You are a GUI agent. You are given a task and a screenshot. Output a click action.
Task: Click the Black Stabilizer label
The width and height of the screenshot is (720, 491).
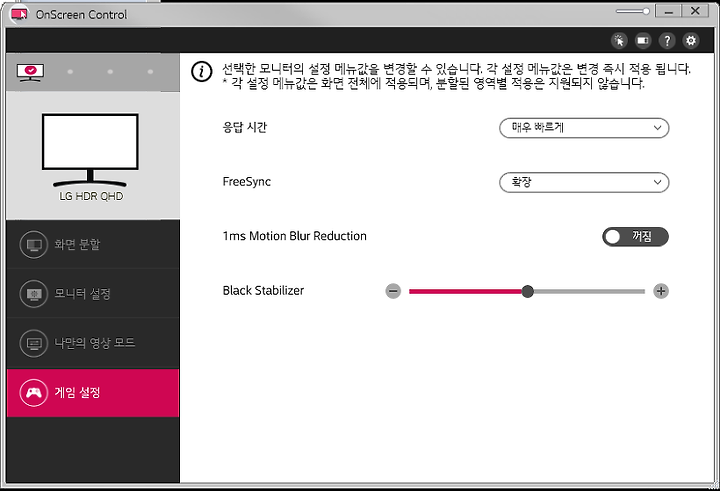(263, 291)
